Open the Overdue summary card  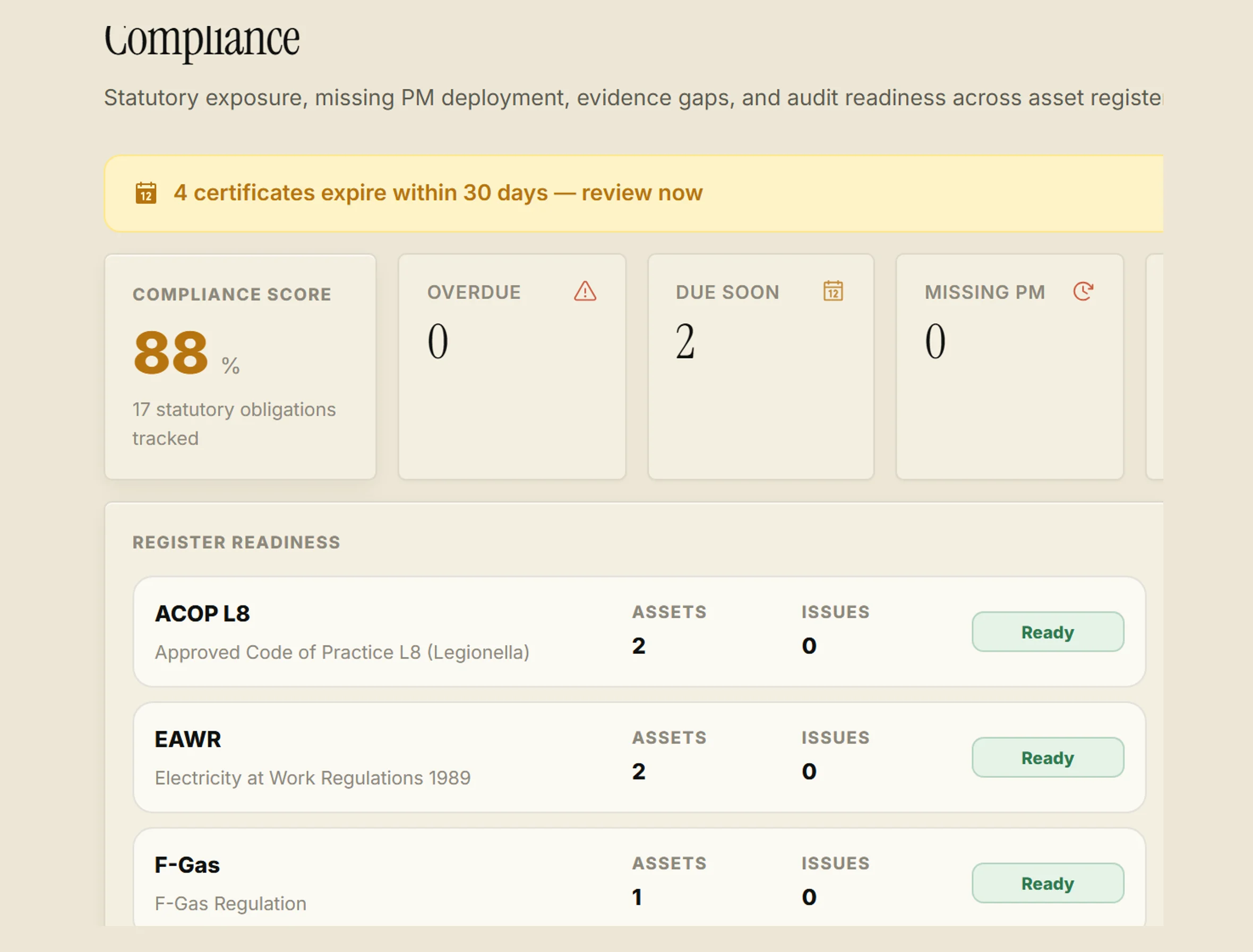(x=512, y=367)
